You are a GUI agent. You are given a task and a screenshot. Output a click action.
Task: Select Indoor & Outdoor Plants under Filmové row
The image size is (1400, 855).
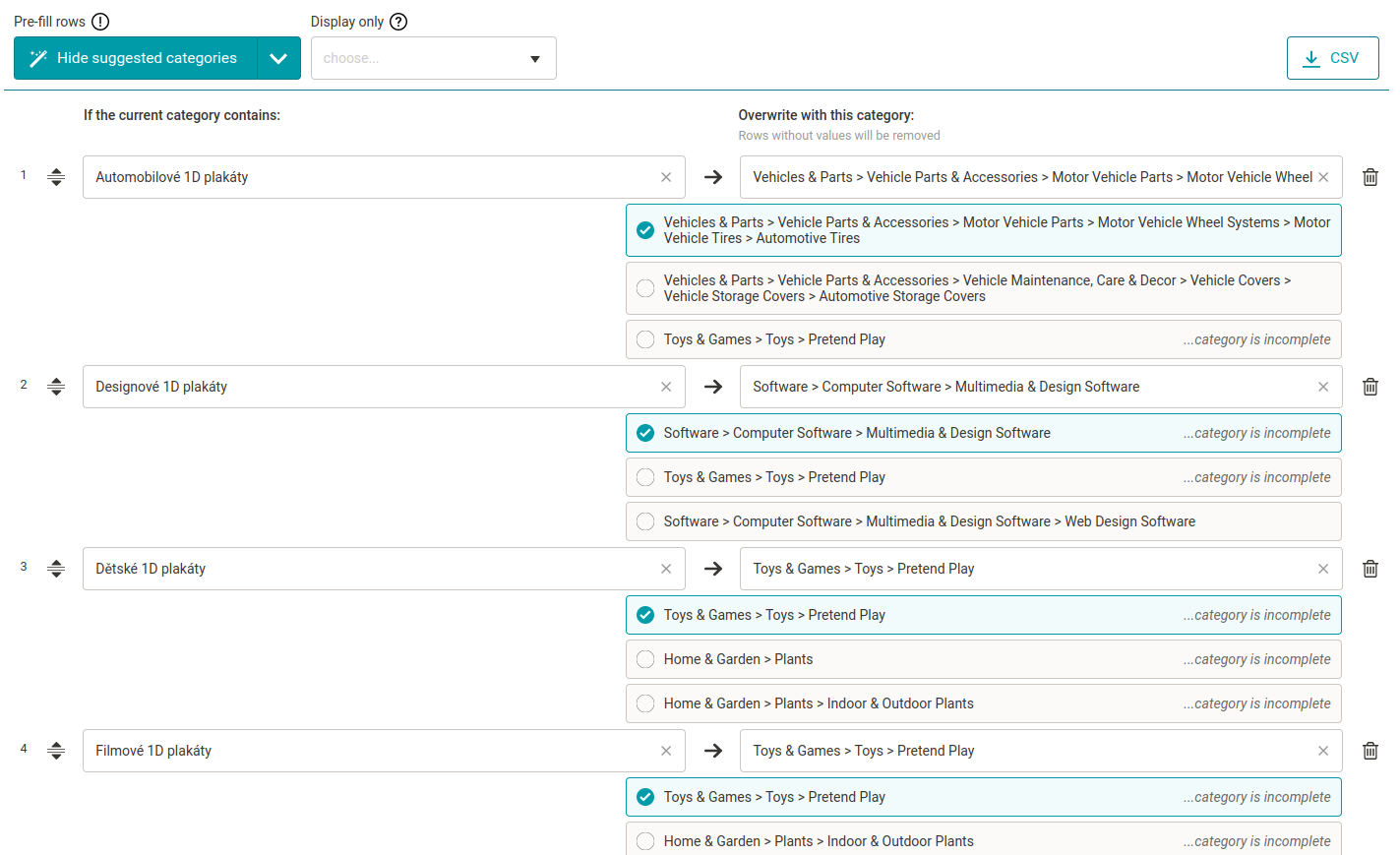(645, 841)
